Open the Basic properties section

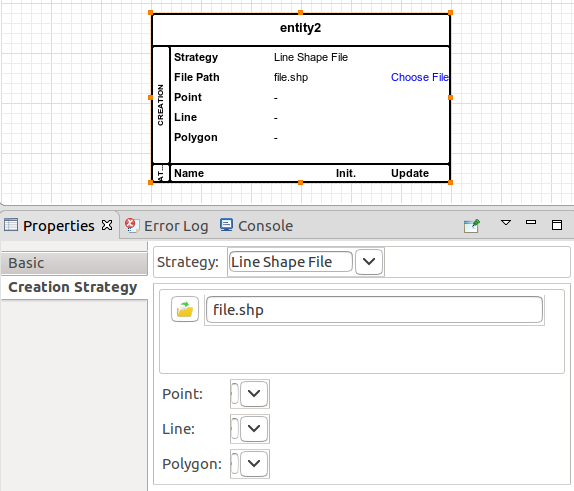tap(74, 263)
